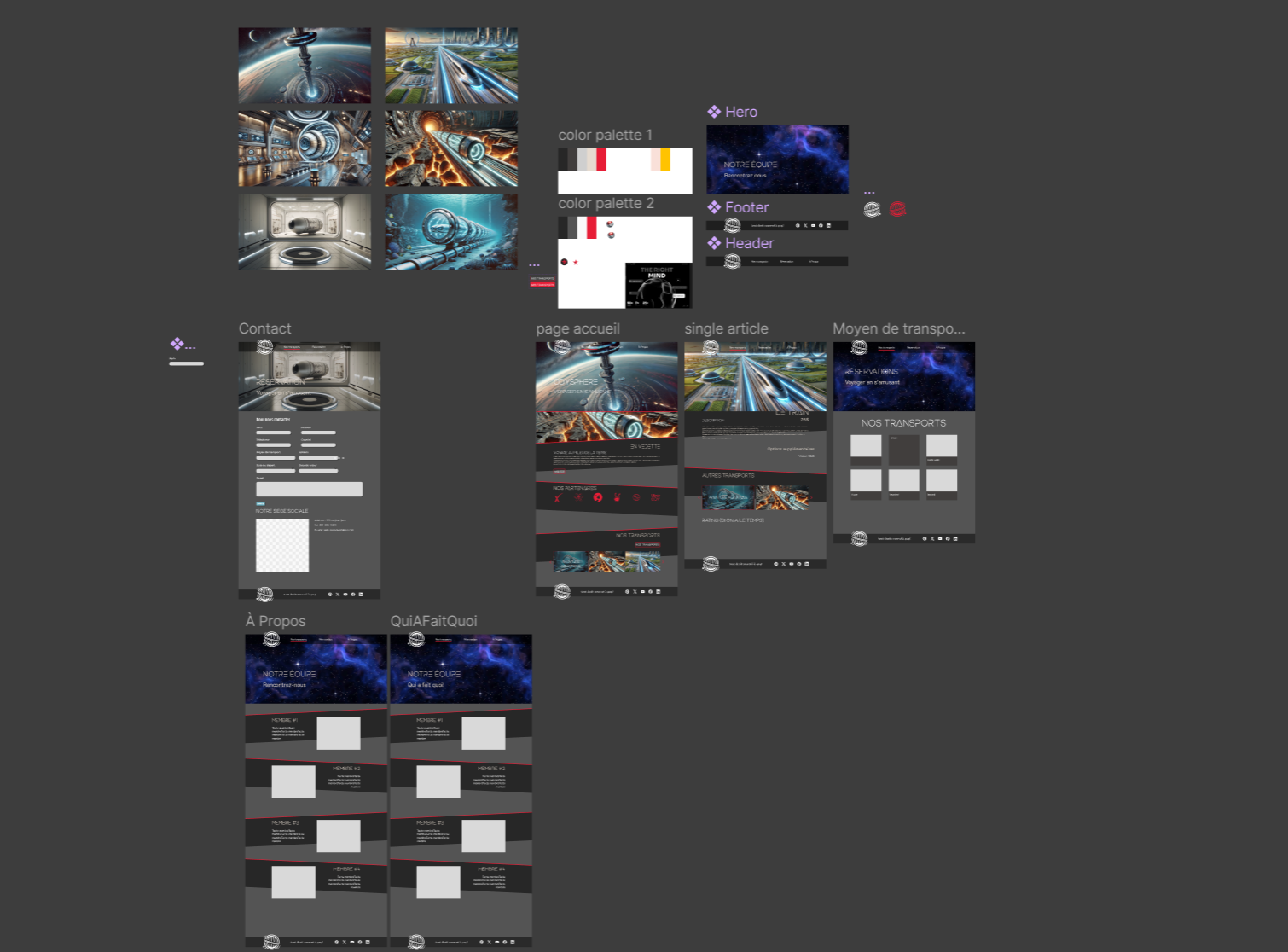Click the X social icon in Footer component
Screen dimensions: 1288x952
(805, 226)
